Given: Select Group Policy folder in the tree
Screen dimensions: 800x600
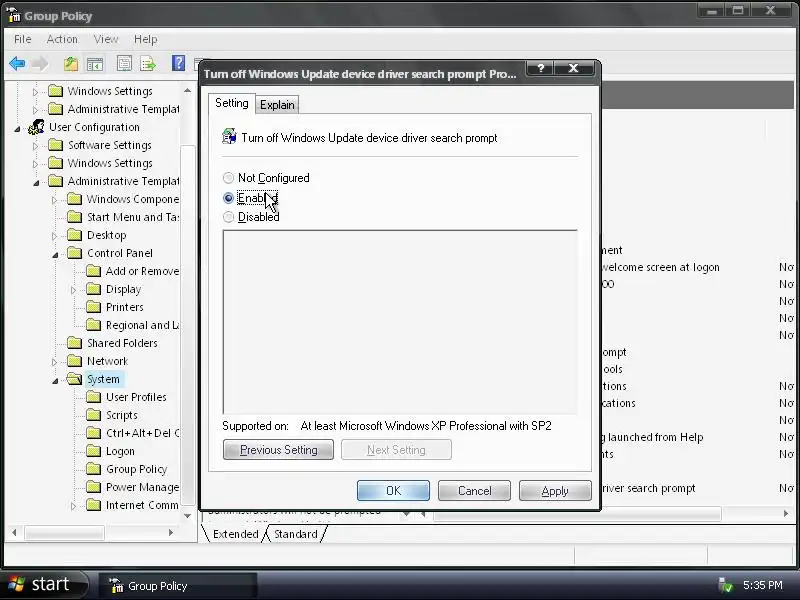Looking at the screenshot, I should 136,469.
